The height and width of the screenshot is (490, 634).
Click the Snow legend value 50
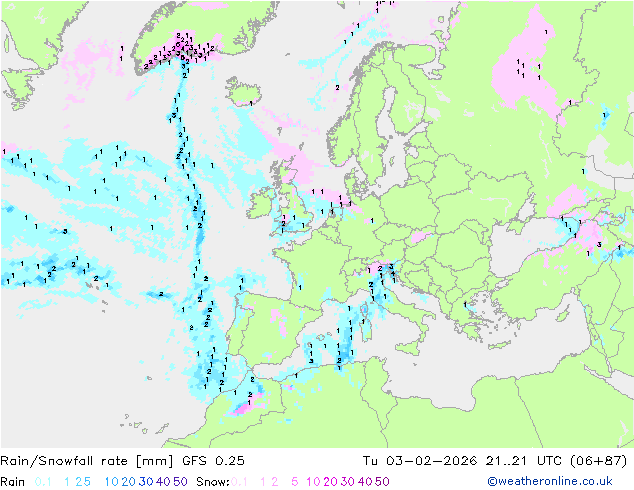click(382, 482)
